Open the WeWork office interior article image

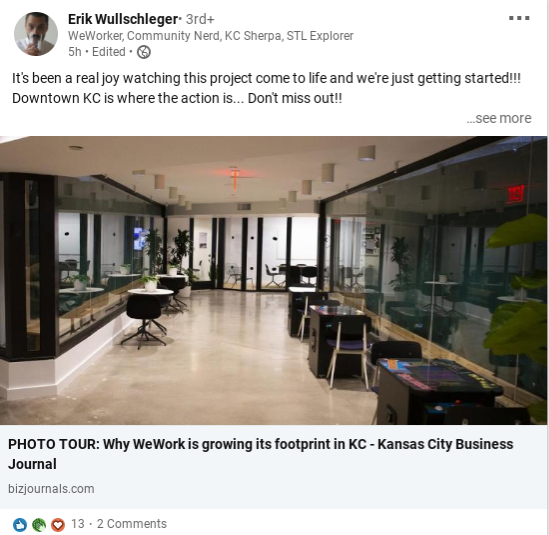coord(273,280)
